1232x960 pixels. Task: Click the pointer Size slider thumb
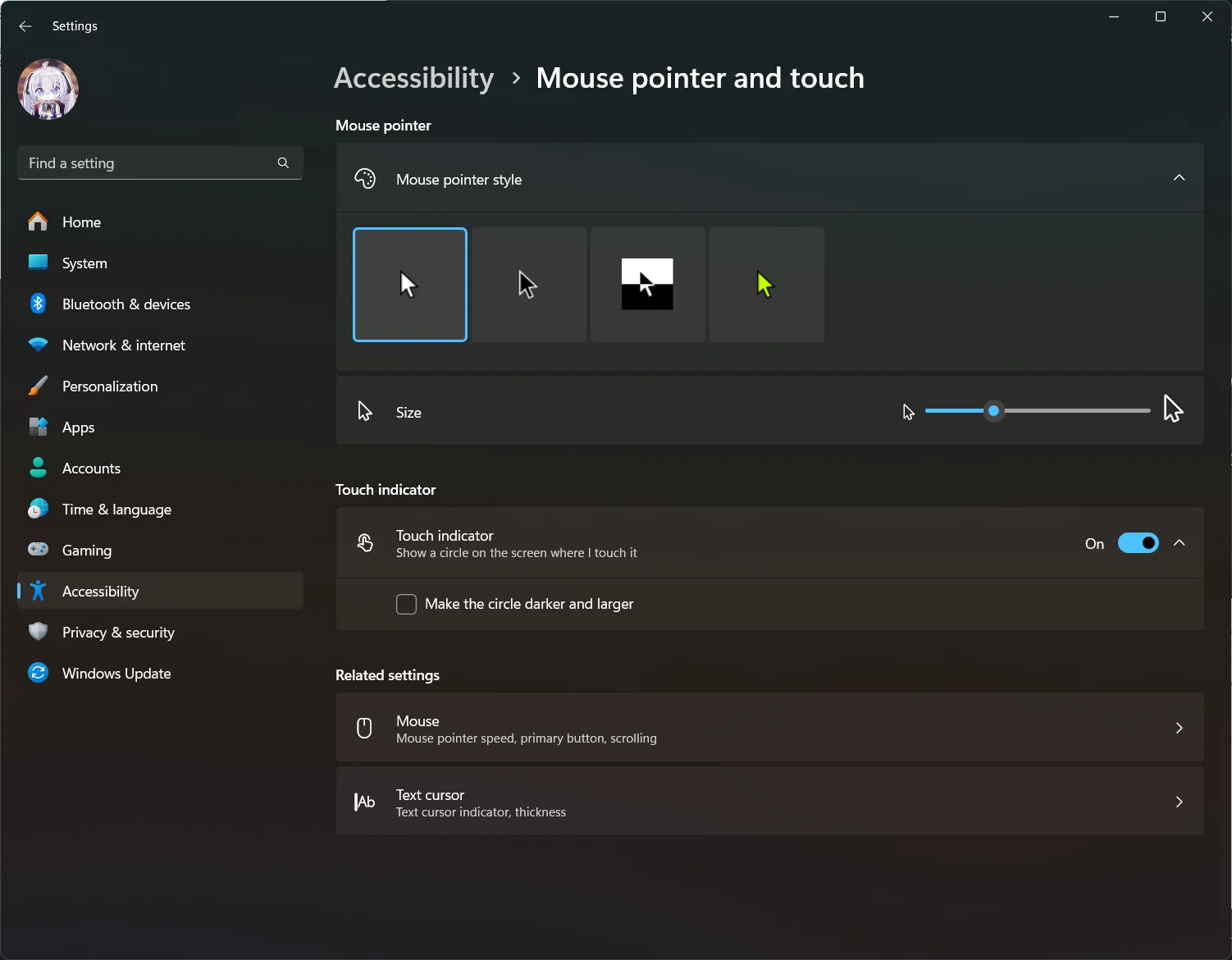[x=993, y=410]
